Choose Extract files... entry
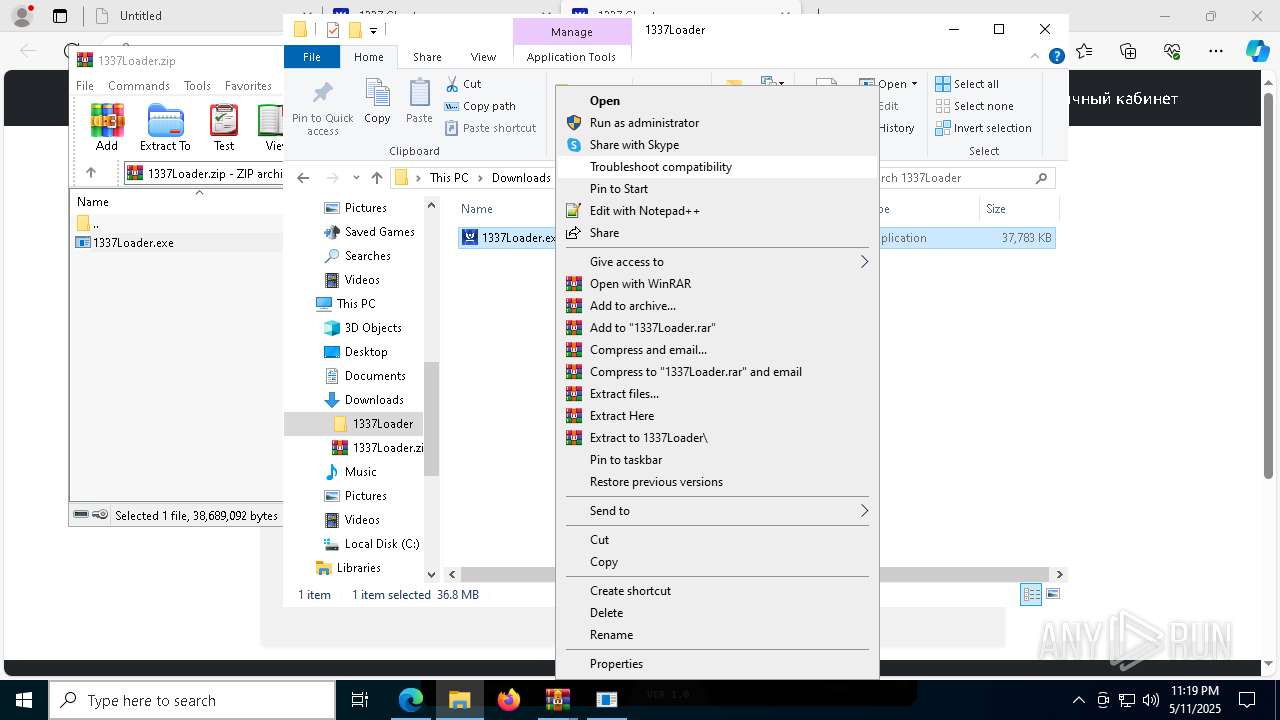 tap(717, 393)
